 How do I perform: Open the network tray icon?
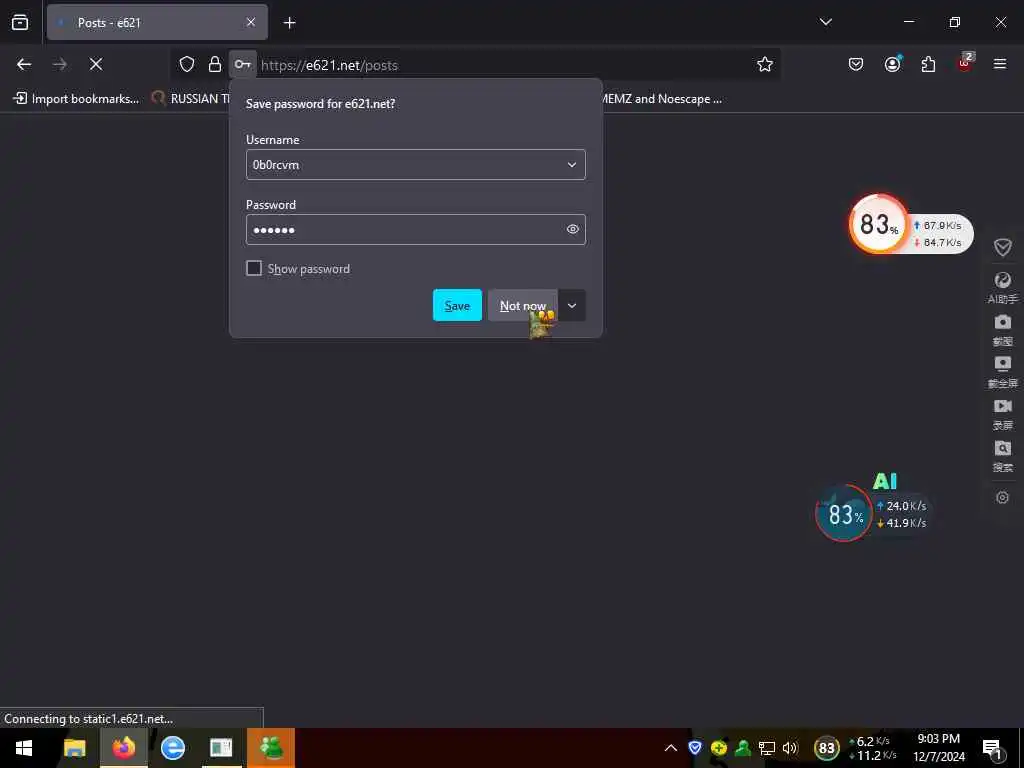click(767, 748)
